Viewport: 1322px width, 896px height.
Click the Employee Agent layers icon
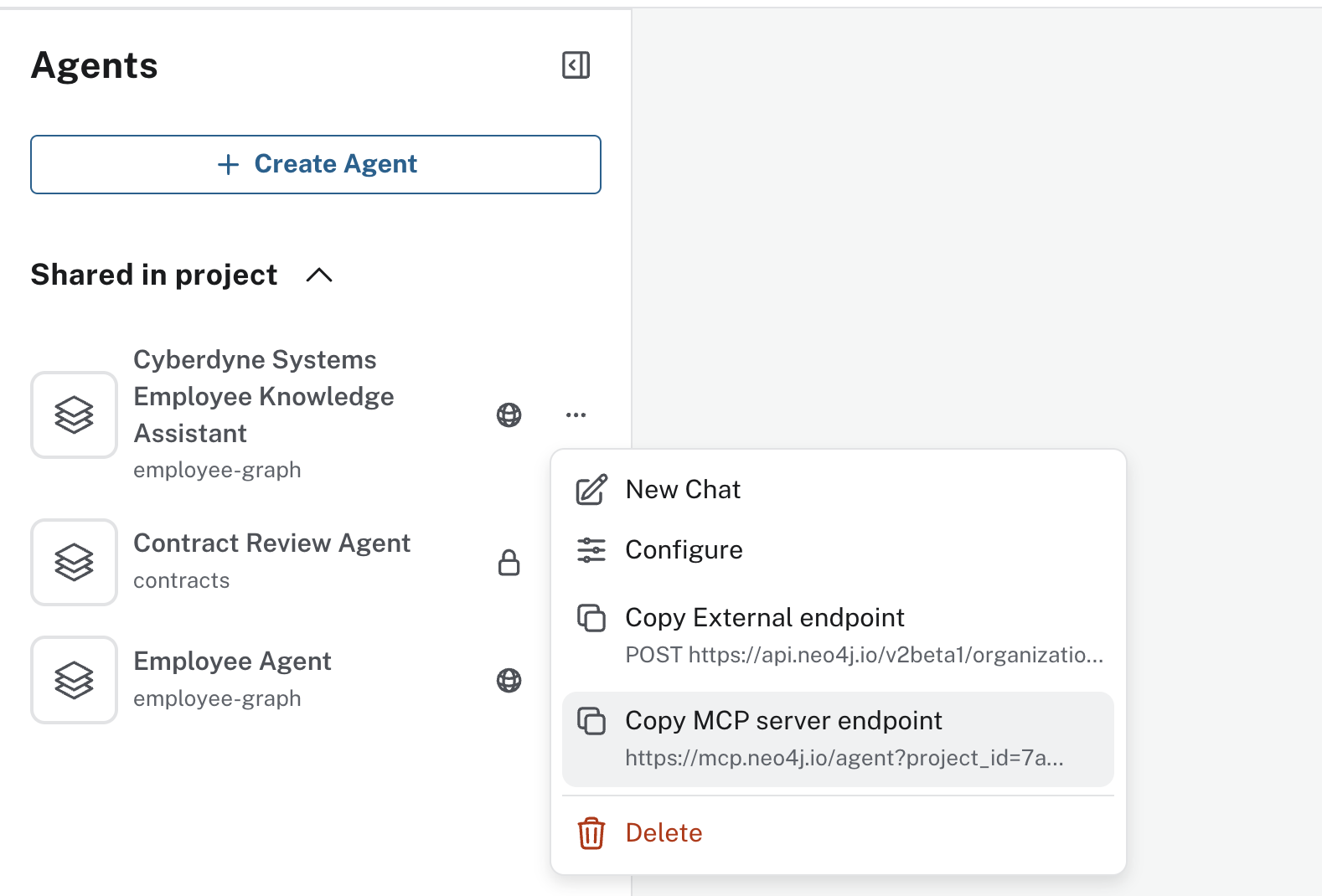(x=74, y=680)
